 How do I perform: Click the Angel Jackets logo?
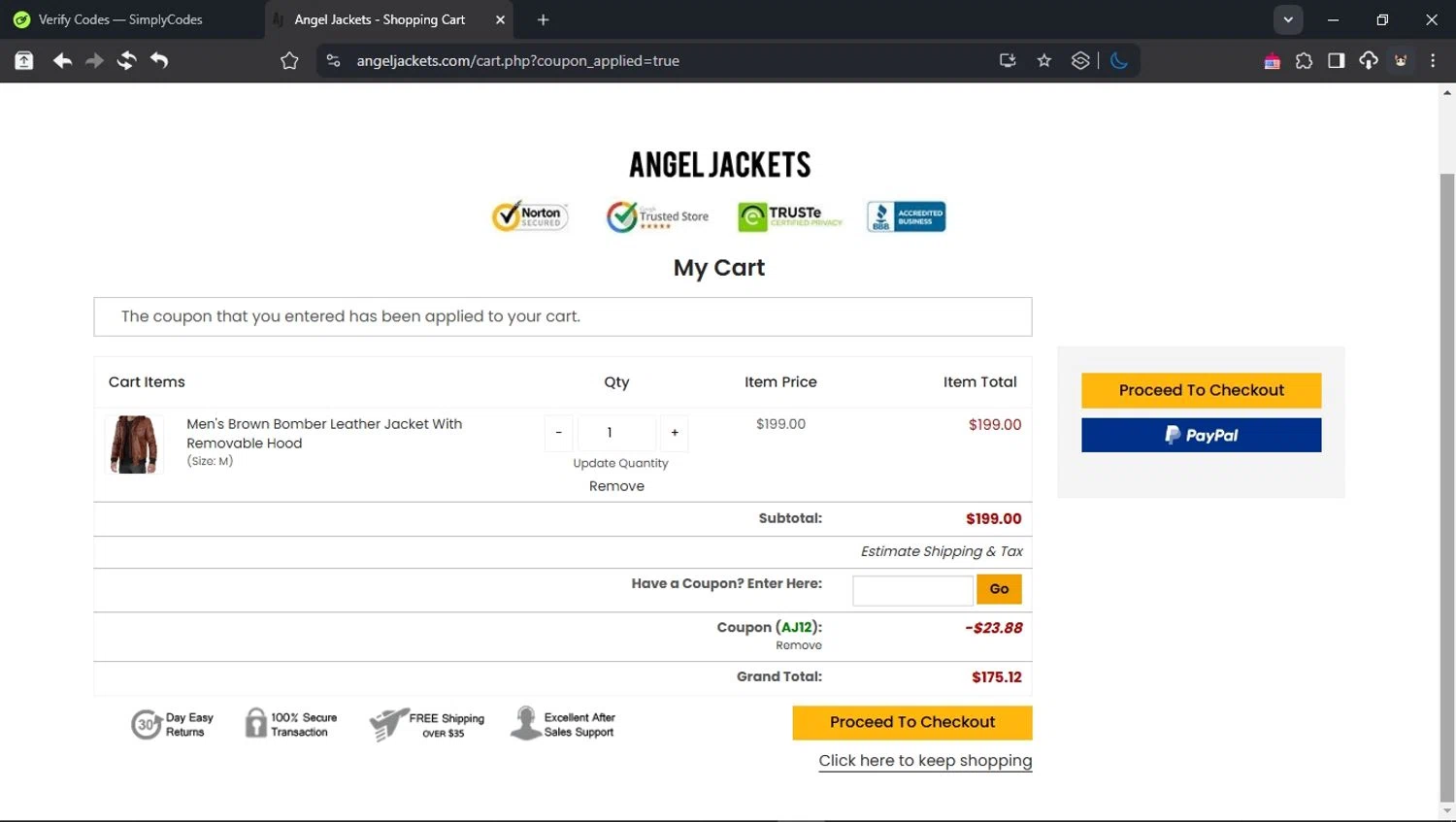(719, 165)
